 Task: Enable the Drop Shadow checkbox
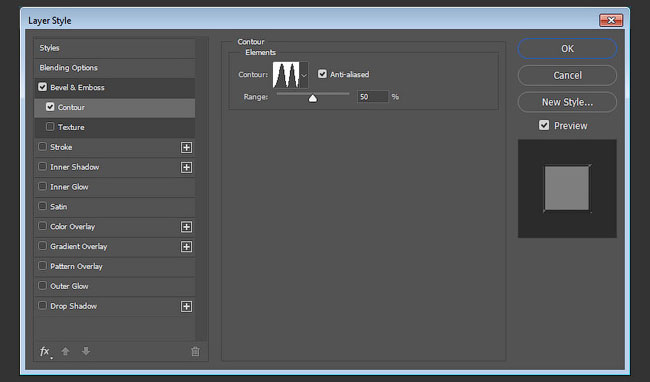(42, 305)
